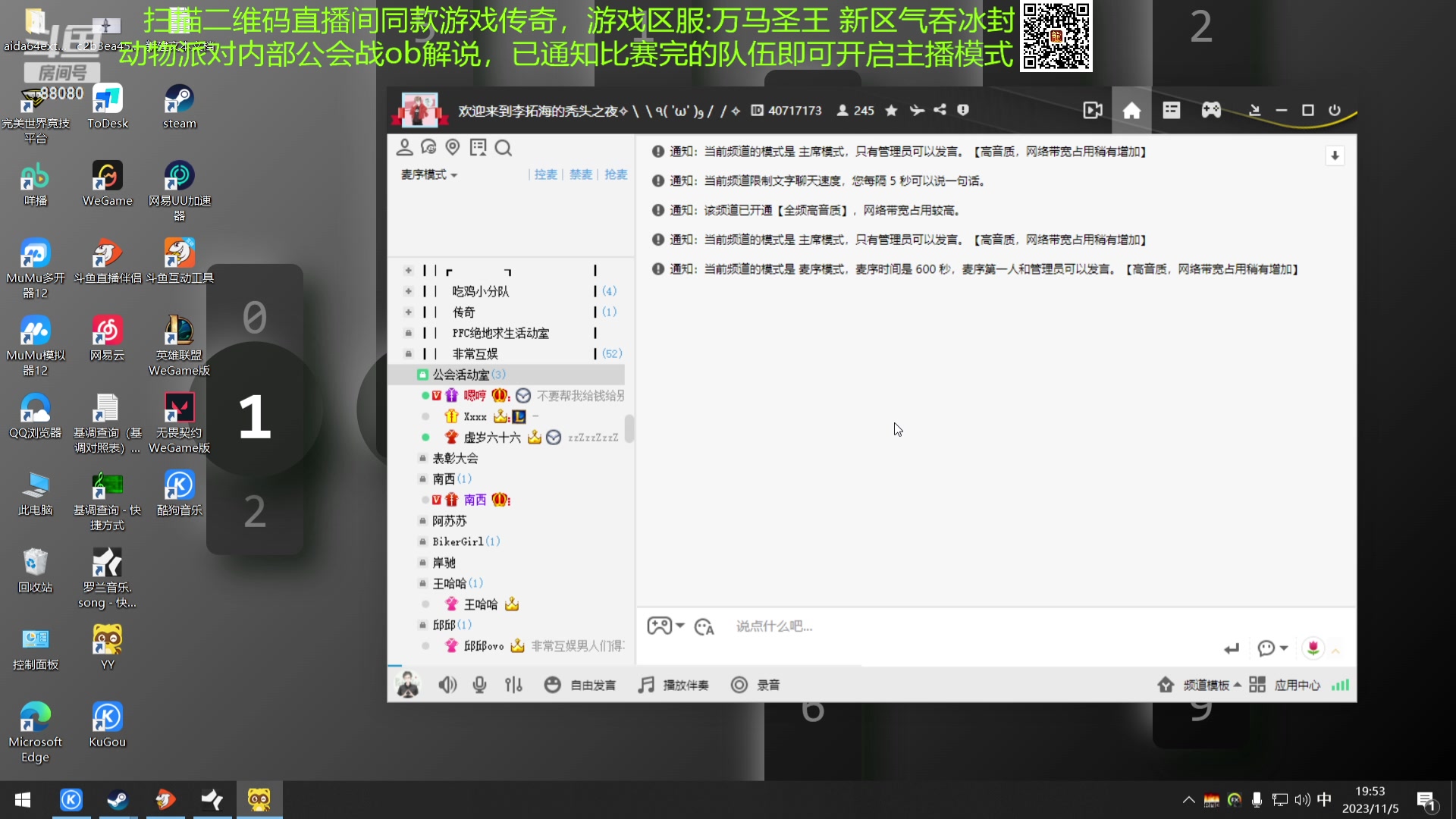Click the speaker volume icon on bottom bar
The image size is (1456, 819).
pyautogui.click(x=447, y=685)
